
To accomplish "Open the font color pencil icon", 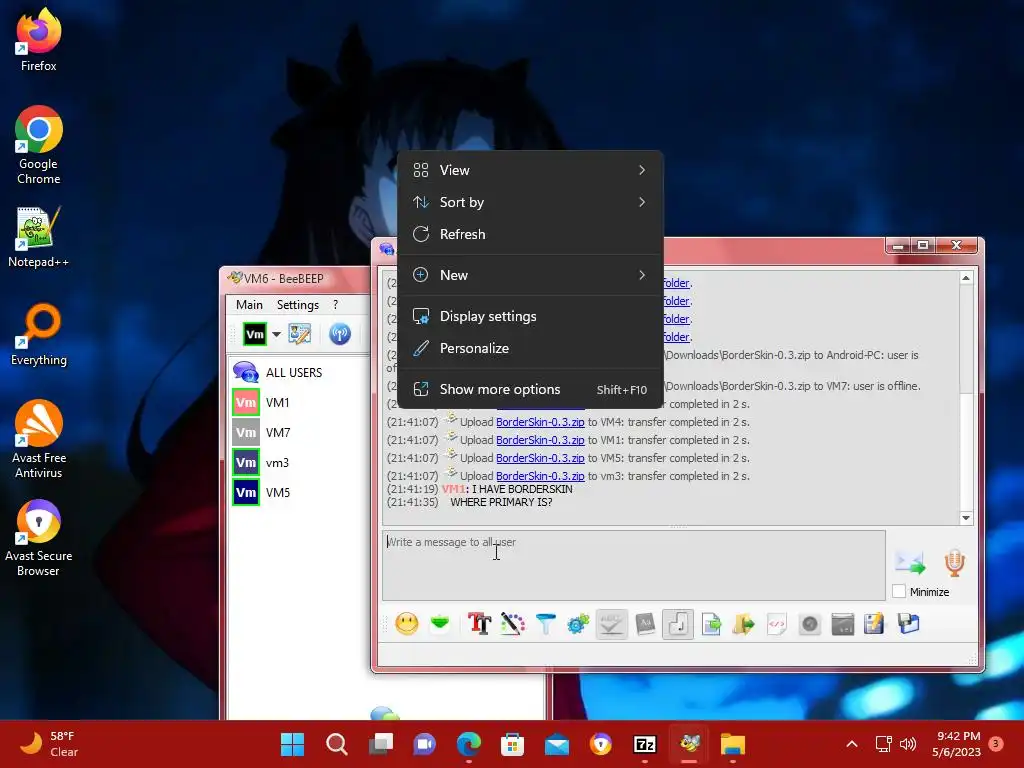I will [x=513, y=624].
